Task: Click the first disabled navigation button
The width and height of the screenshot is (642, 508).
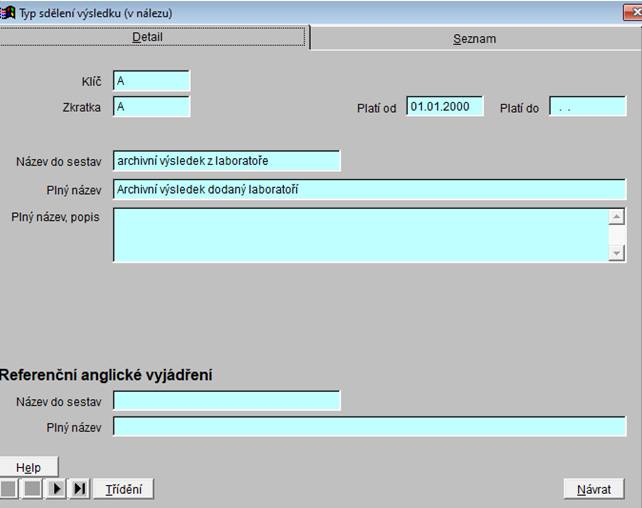Action: [x=9, y=489]
